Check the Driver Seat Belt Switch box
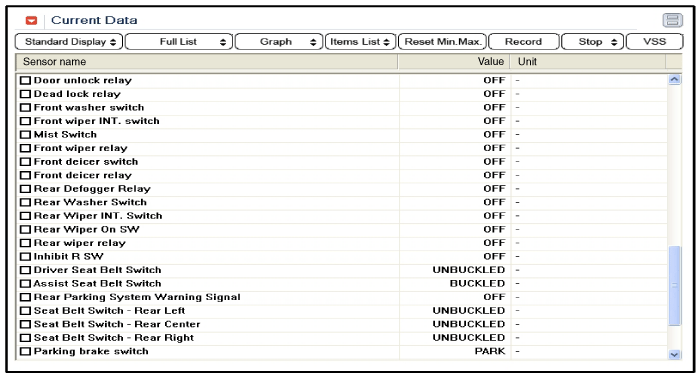Image resolution: width=700 pixels, height=377 pixels. point(25,270)
